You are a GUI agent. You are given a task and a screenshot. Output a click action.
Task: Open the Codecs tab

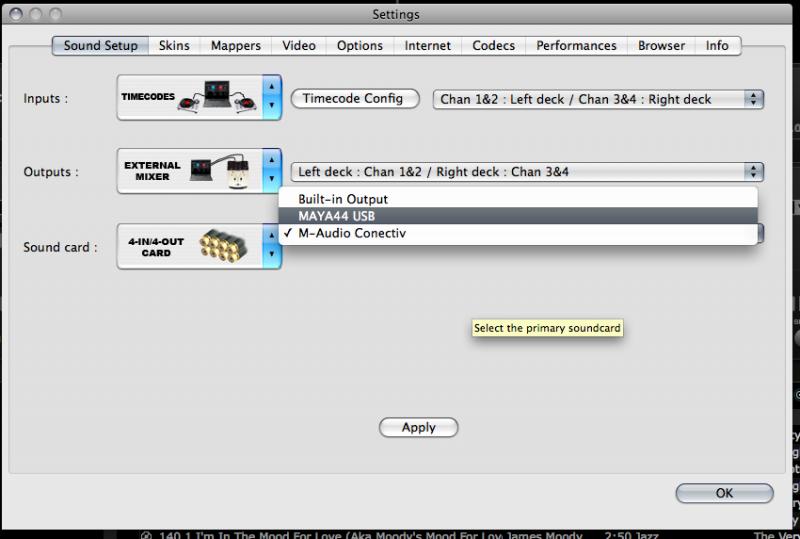tap(493, 46)
